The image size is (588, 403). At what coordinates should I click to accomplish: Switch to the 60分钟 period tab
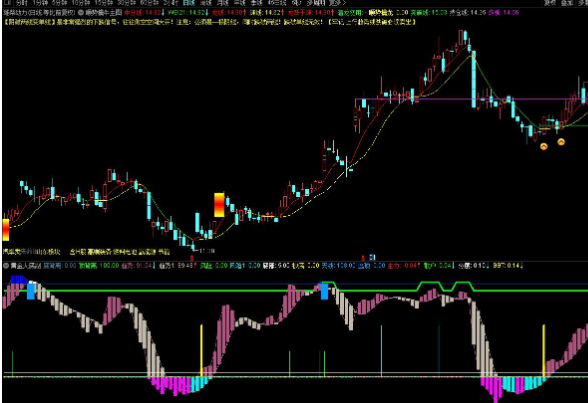pos(149,3)
